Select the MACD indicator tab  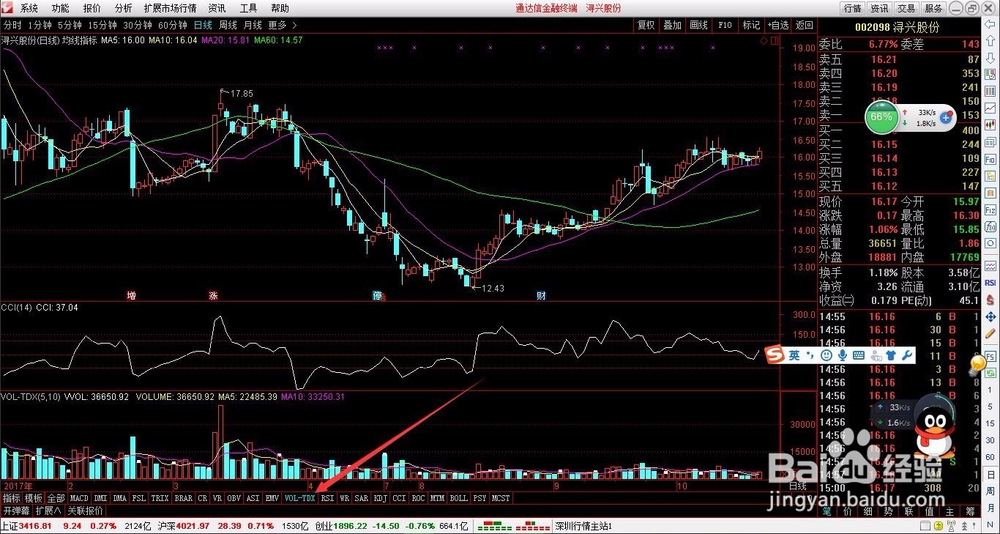(79, 498)
